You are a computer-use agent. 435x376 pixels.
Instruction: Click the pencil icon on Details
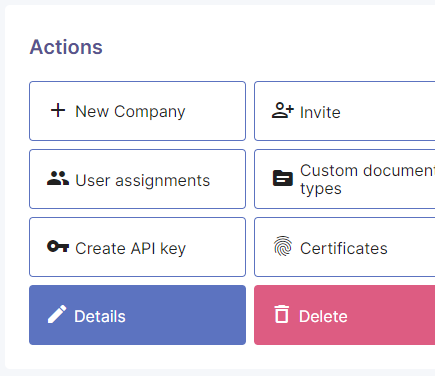[57, 314]
